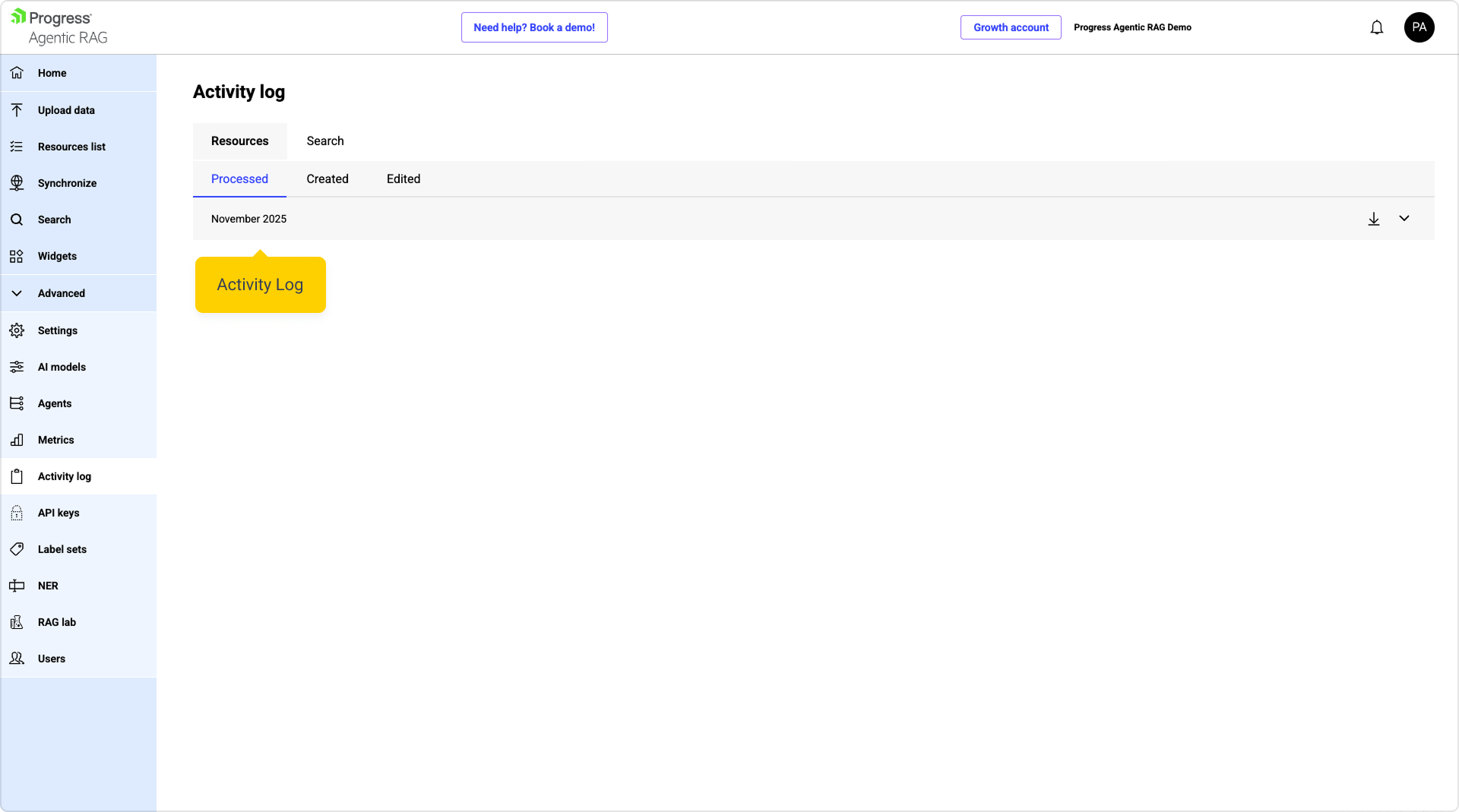This screenshot has height=812, width=1459.
Task: Click the Growth account button
Action: tap(1010, 27)
